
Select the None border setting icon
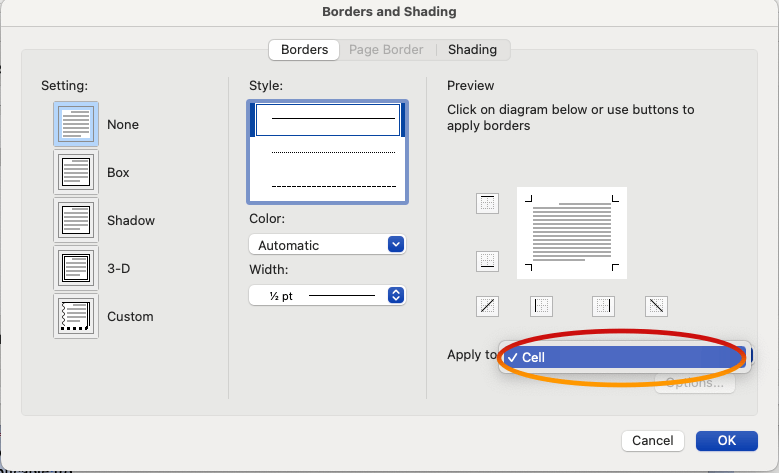click(x=76, y=124)
